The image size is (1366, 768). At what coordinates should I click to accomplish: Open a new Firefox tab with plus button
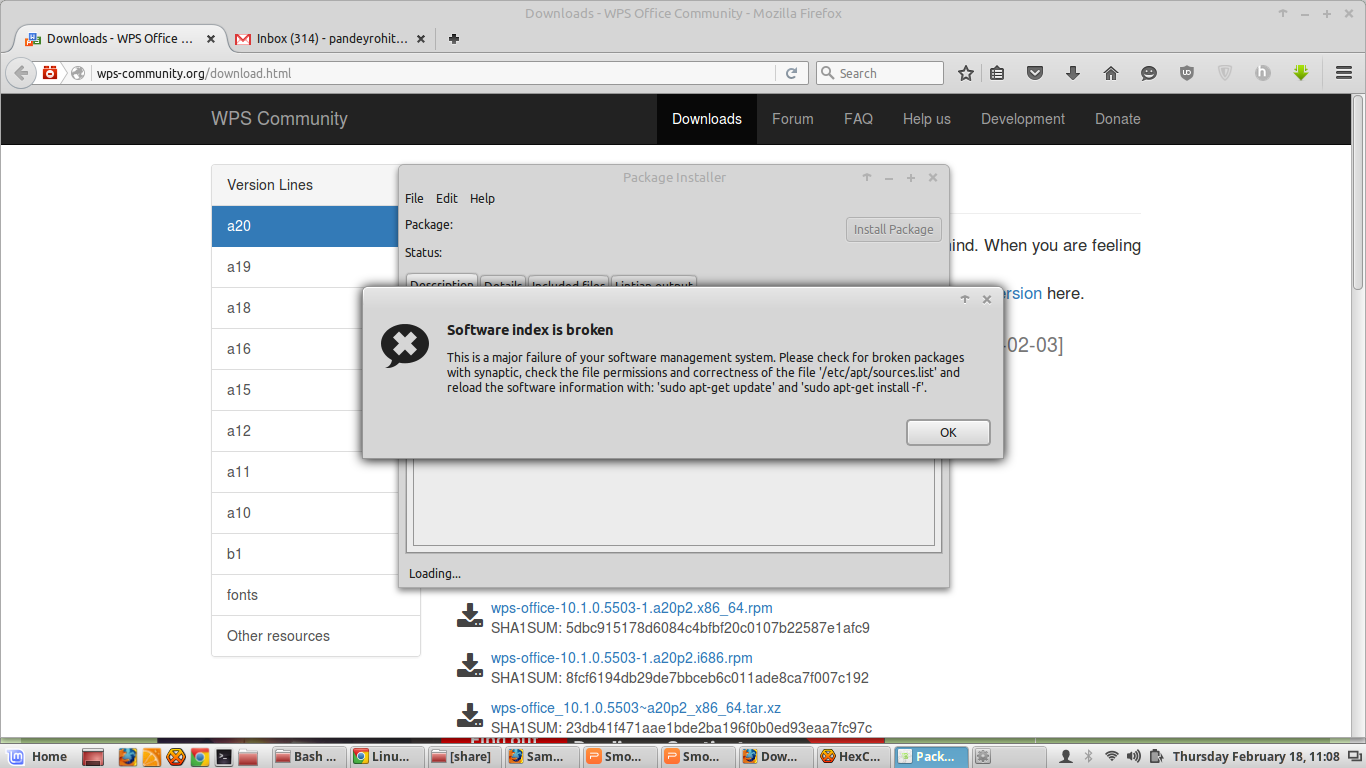pyautogui.click(x=454, y=38)
